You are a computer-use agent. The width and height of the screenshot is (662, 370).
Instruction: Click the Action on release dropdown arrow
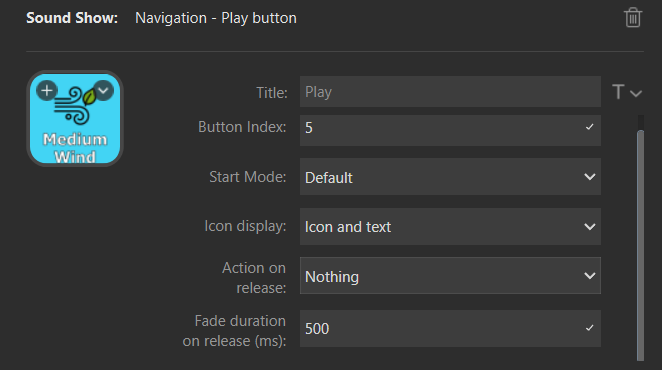(x=590, y=276)
